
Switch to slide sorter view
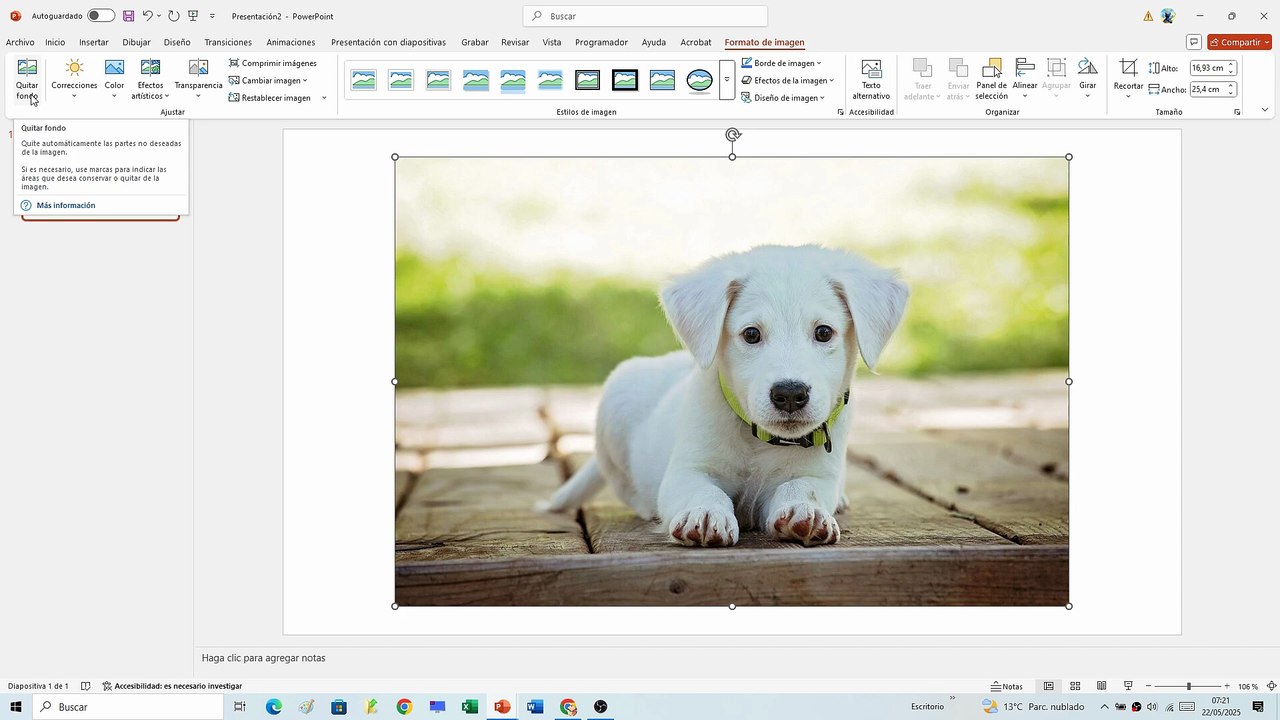[1075, 686]
